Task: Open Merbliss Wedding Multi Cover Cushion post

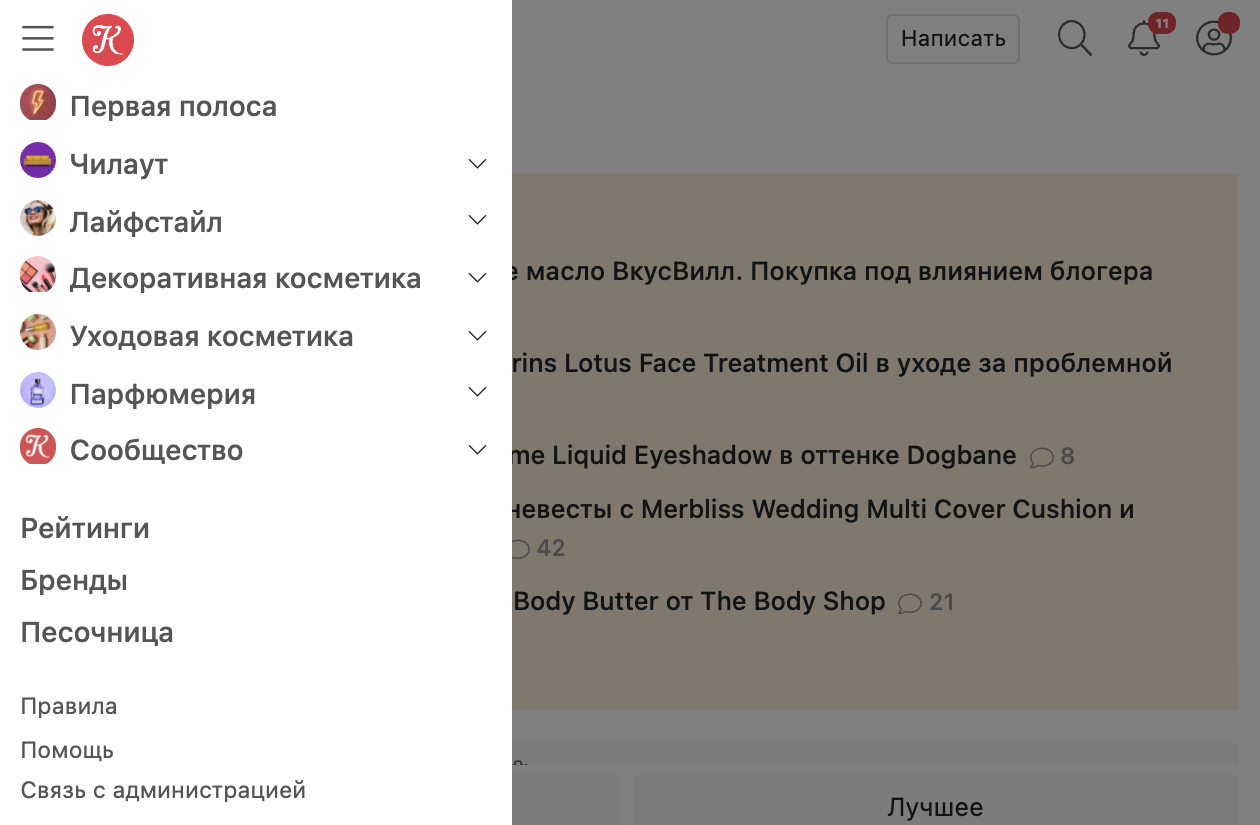Action: [823, 509]
